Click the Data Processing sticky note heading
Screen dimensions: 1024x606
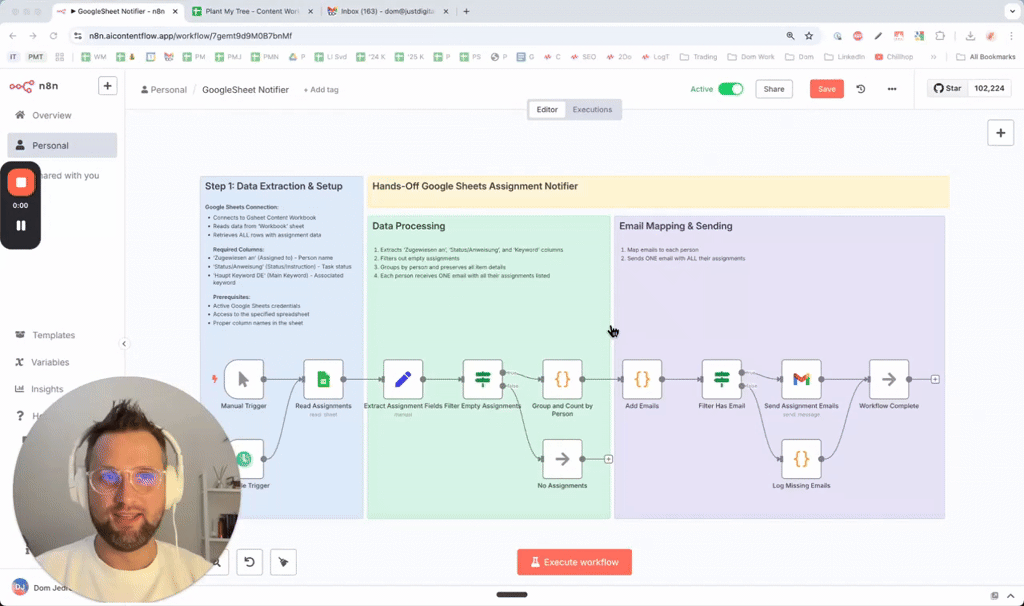coord(409,226)
